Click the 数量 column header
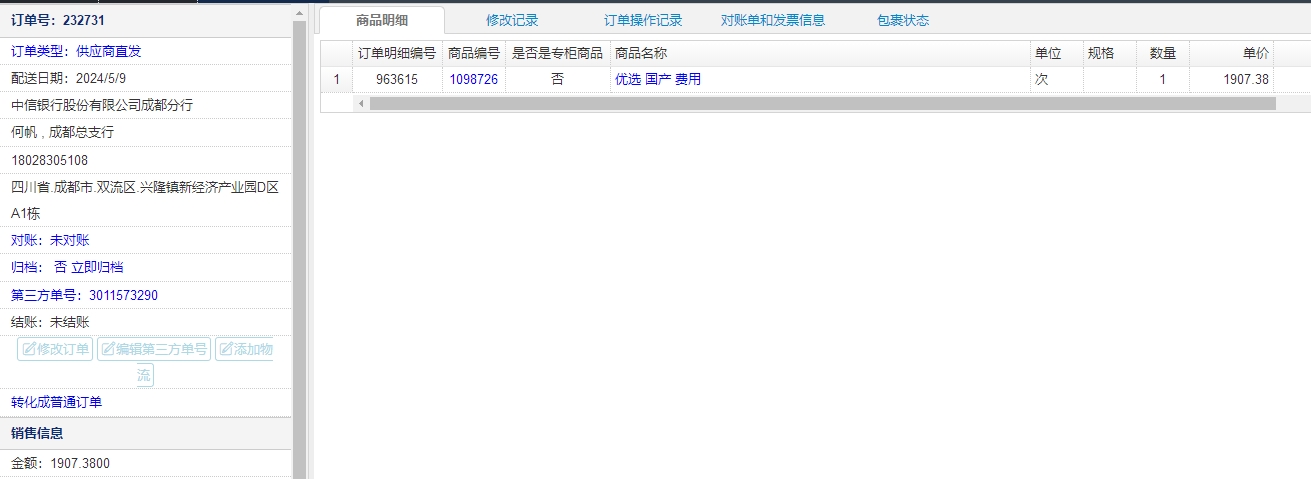Screen dimensions: 1311x479 point(1163,53)
